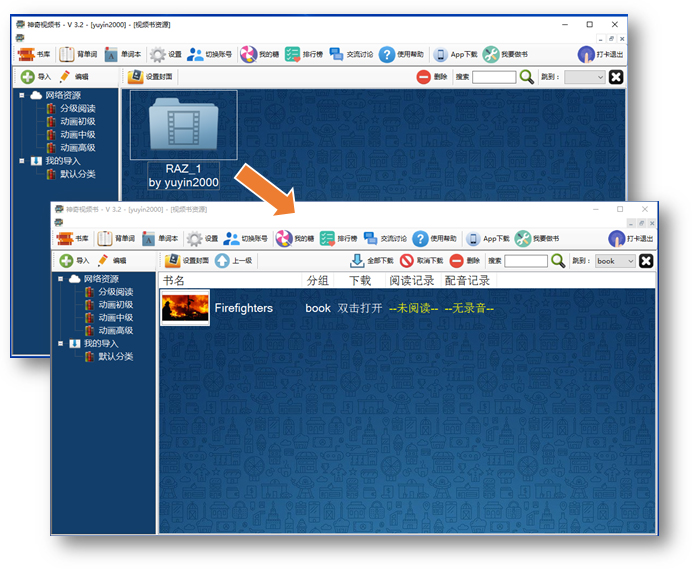Open 交流讨论 in the back window

351,54
